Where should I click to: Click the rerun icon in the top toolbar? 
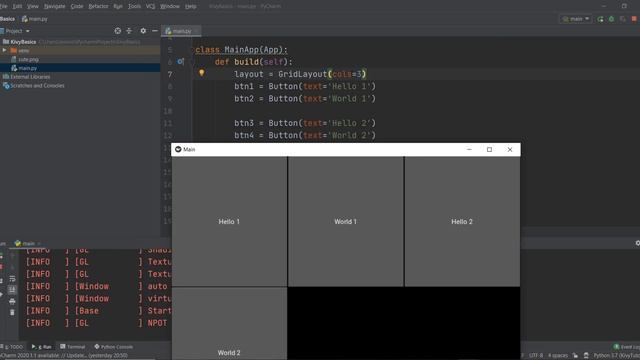[x=600, y=19]
